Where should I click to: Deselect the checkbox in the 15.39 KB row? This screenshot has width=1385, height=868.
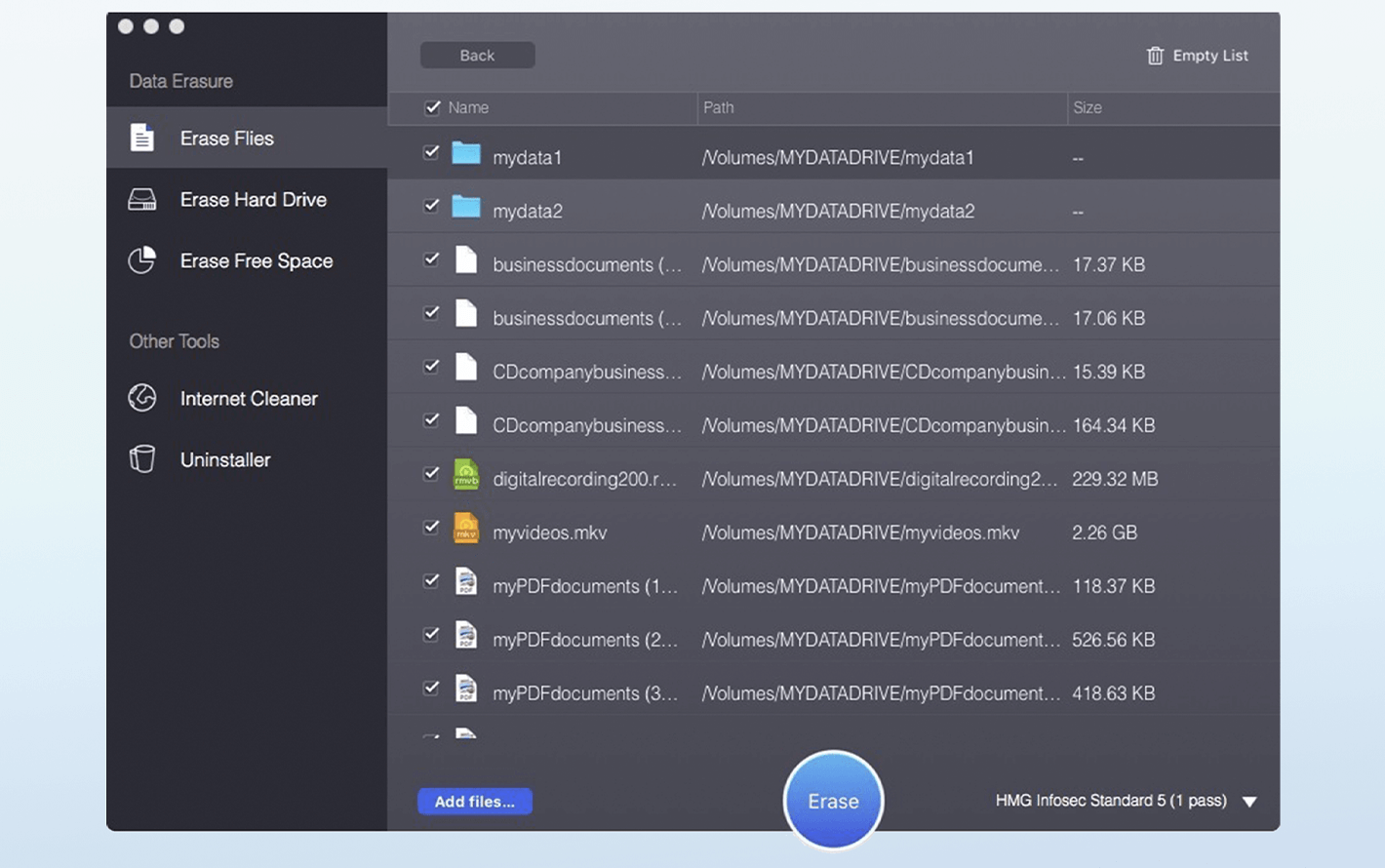coord(431,367)
